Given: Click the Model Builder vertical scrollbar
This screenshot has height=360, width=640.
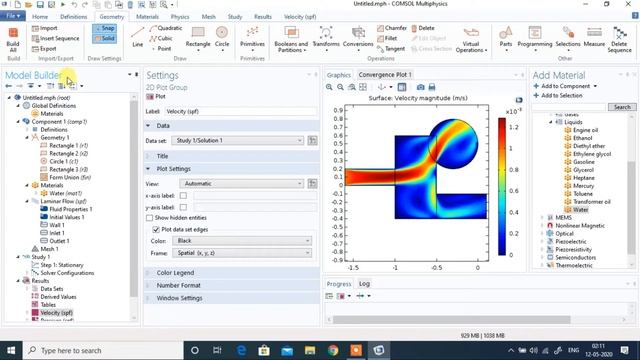Looking at the screenshot, I should point(134,198).
